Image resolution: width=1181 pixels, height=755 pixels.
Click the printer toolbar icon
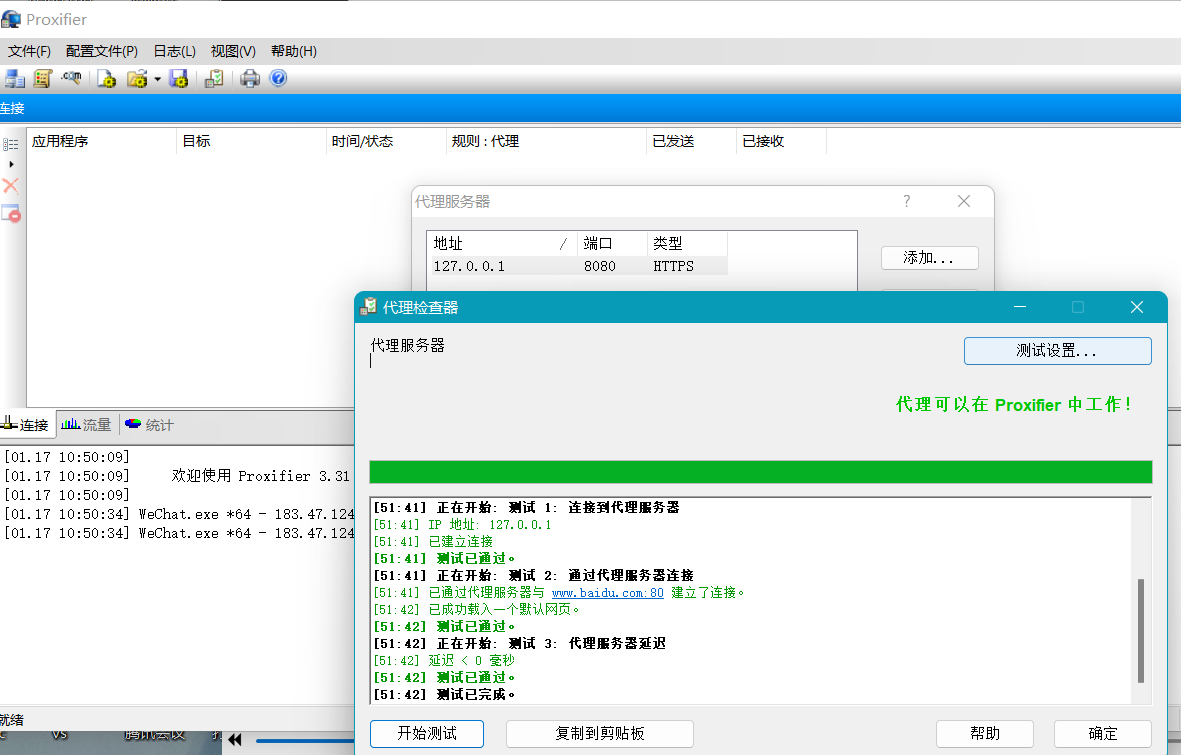(x=250, y=78)
